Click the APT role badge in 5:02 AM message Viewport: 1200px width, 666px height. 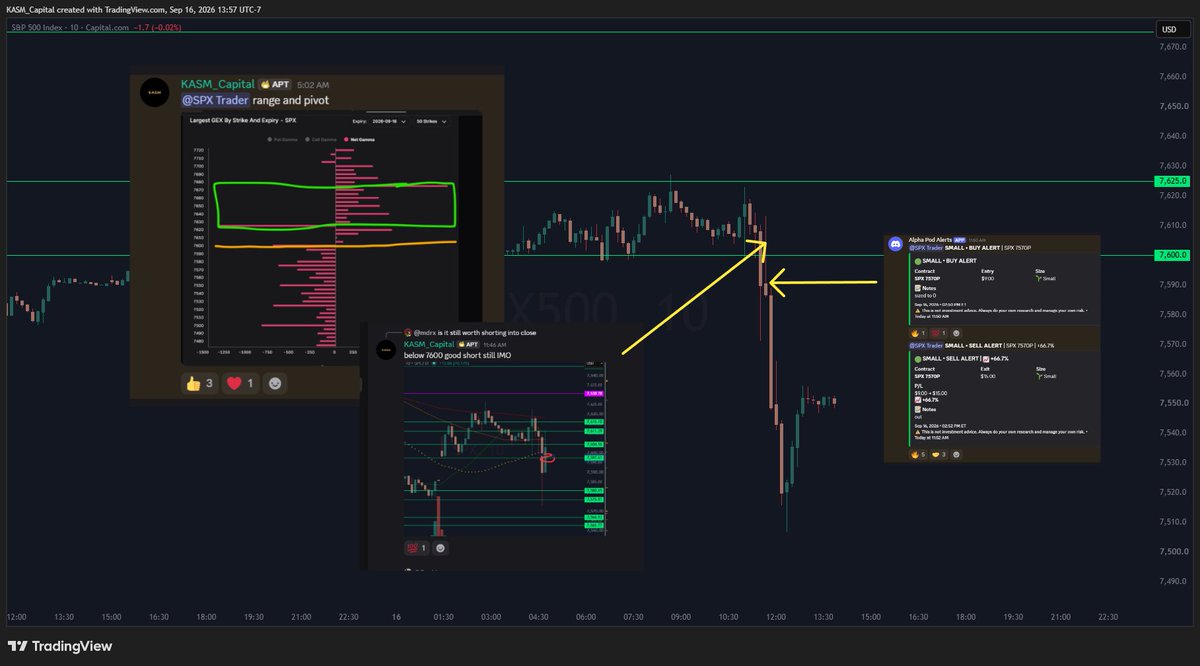[x=274, y=85]
